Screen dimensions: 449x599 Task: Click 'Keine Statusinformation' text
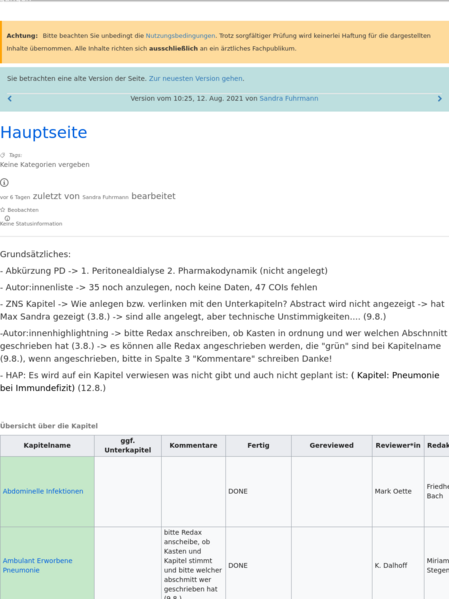(x=31, y=224)
